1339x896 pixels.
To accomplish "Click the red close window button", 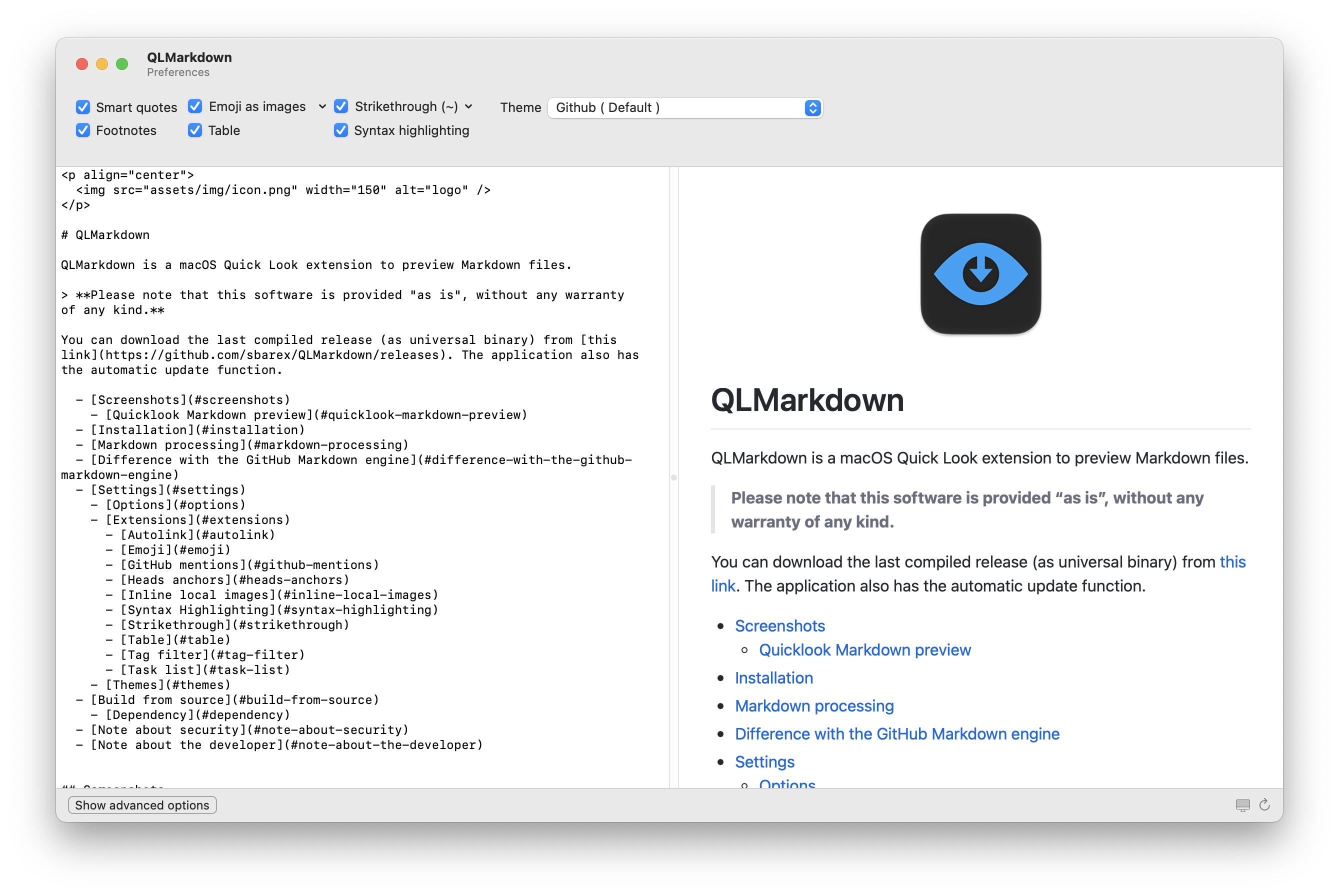I will coord(81,64).
